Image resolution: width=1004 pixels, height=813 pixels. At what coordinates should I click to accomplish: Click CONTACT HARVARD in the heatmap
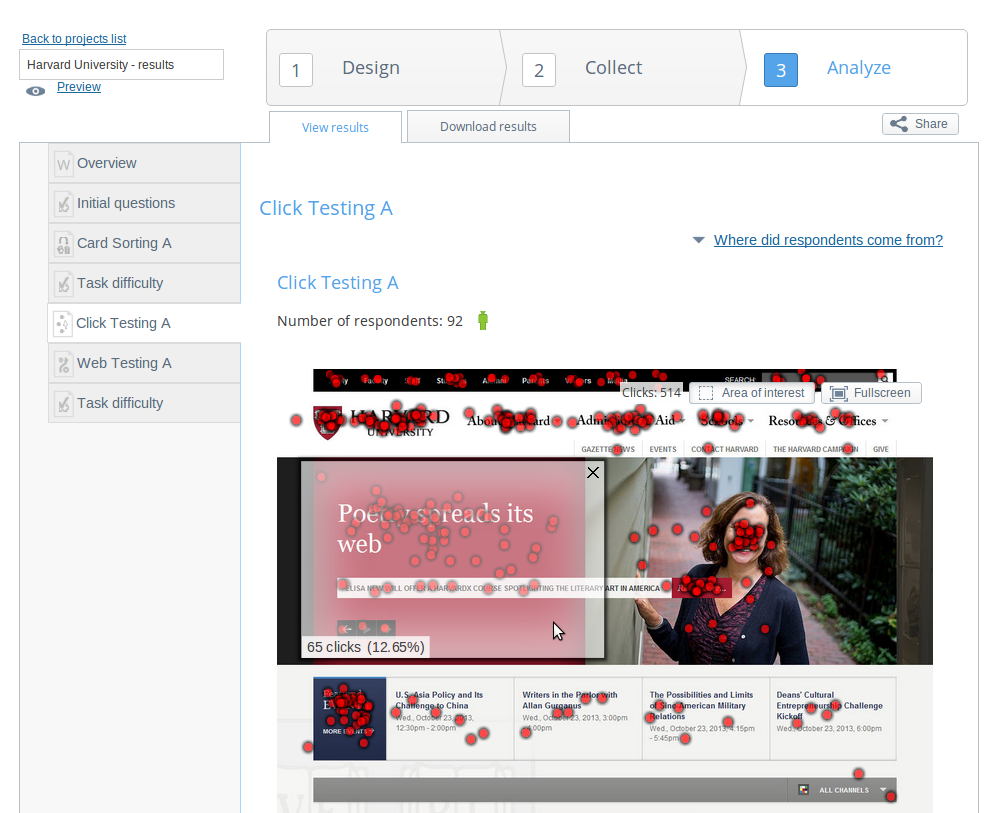point(724,449)
